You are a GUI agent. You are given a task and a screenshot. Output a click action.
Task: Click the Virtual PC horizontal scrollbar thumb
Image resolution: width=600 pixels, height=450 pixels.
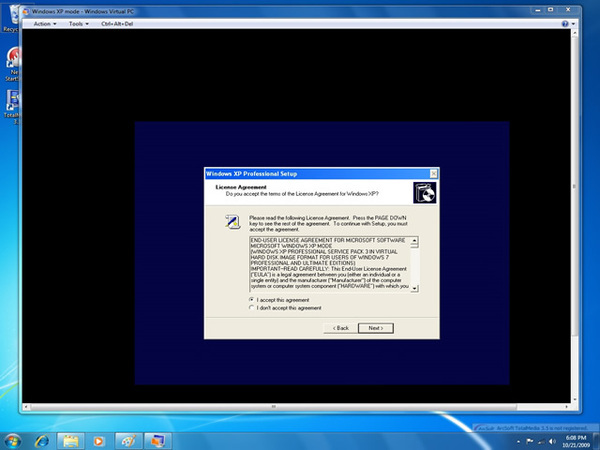click(x=273, y=406)
